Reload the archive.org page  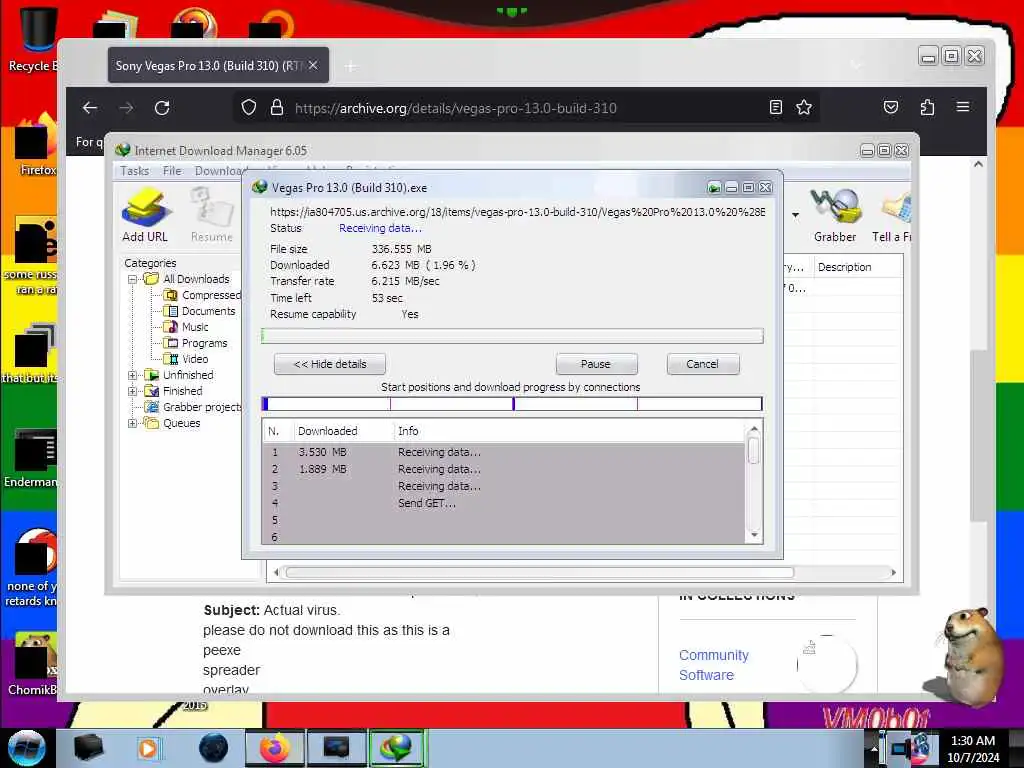pos(162,108)
